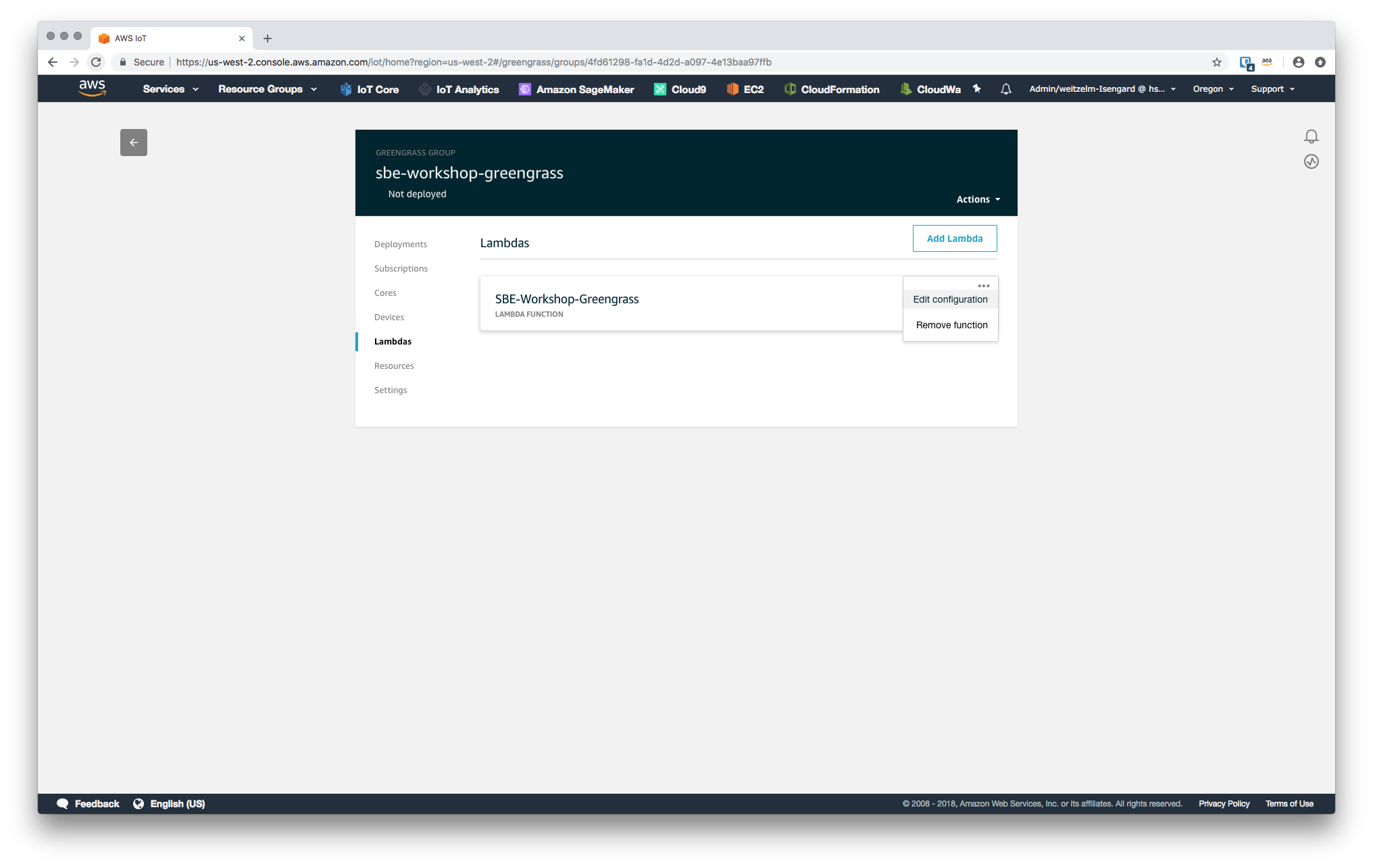Select the AWS IoT browser tab
This screenshot has height=868, width=1373.
click(x=172, y=39)
